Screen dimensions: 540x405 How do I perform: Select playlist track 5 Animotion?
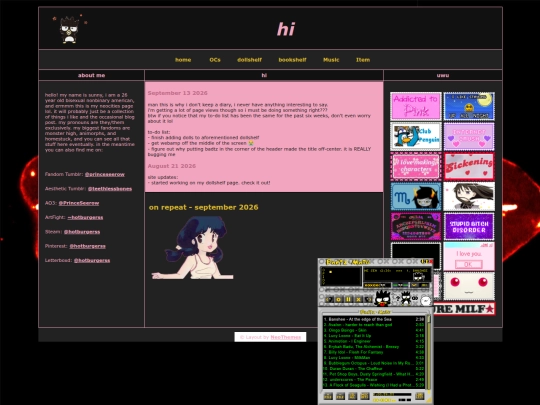click(374, 341)
